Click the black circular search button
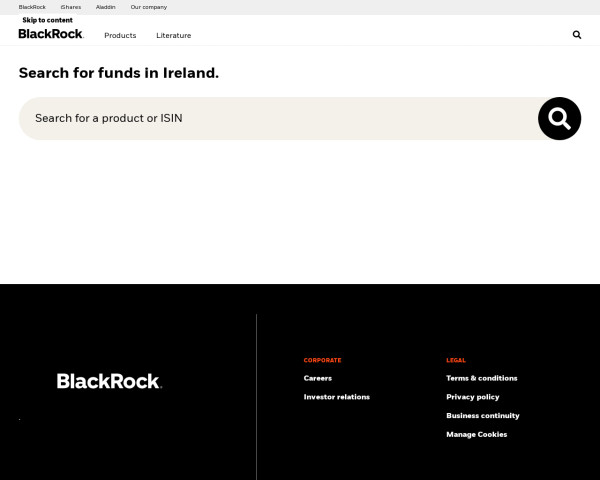 [x=559, y=119]
